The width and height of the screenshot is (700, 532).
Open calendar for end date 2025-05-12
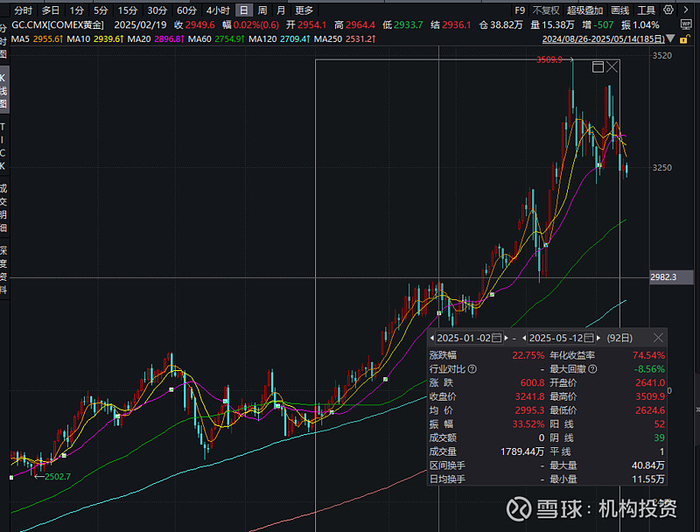point(589,338)
